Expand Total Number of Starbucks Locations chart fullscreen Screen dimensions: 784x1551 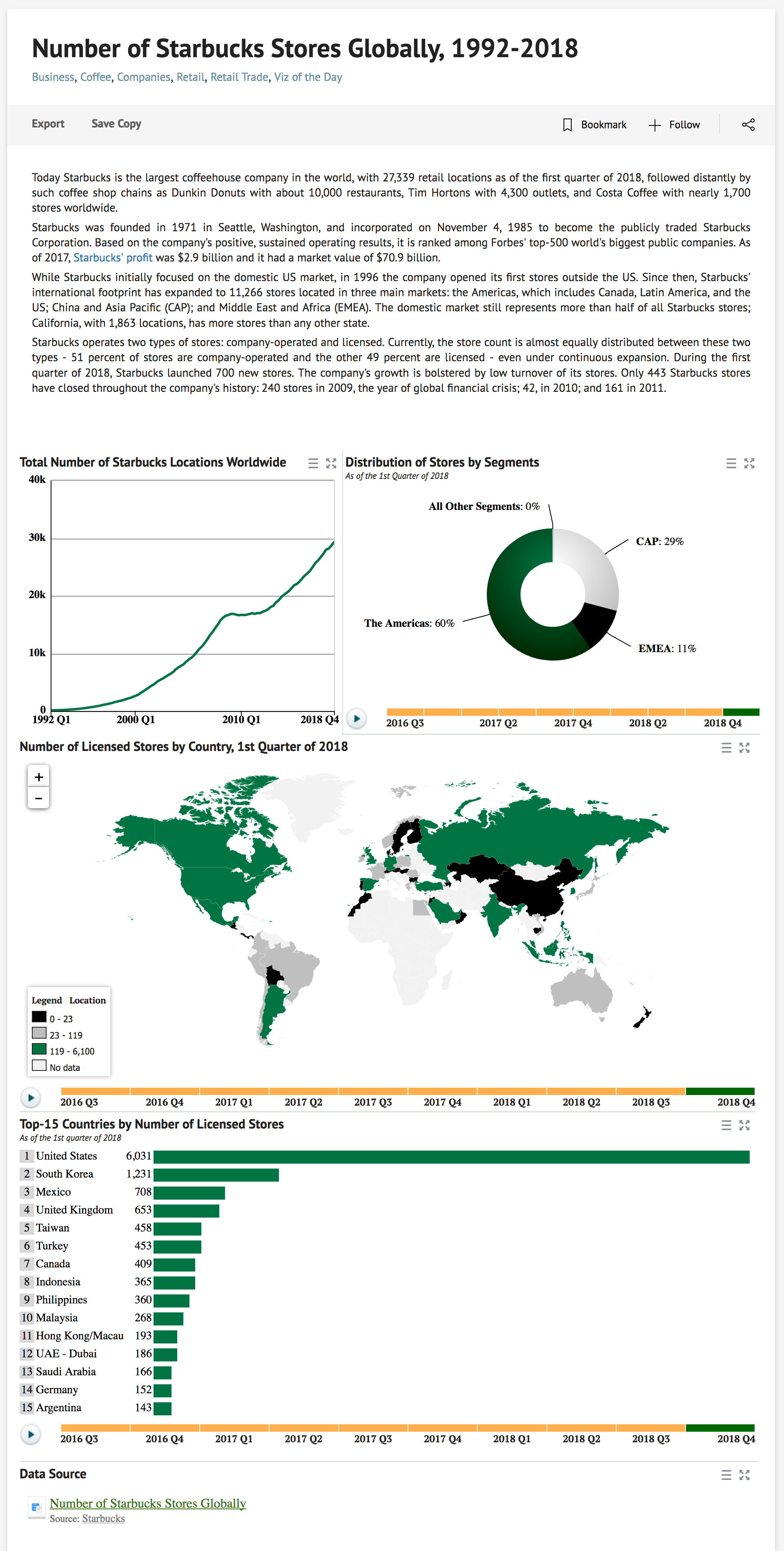331,463
